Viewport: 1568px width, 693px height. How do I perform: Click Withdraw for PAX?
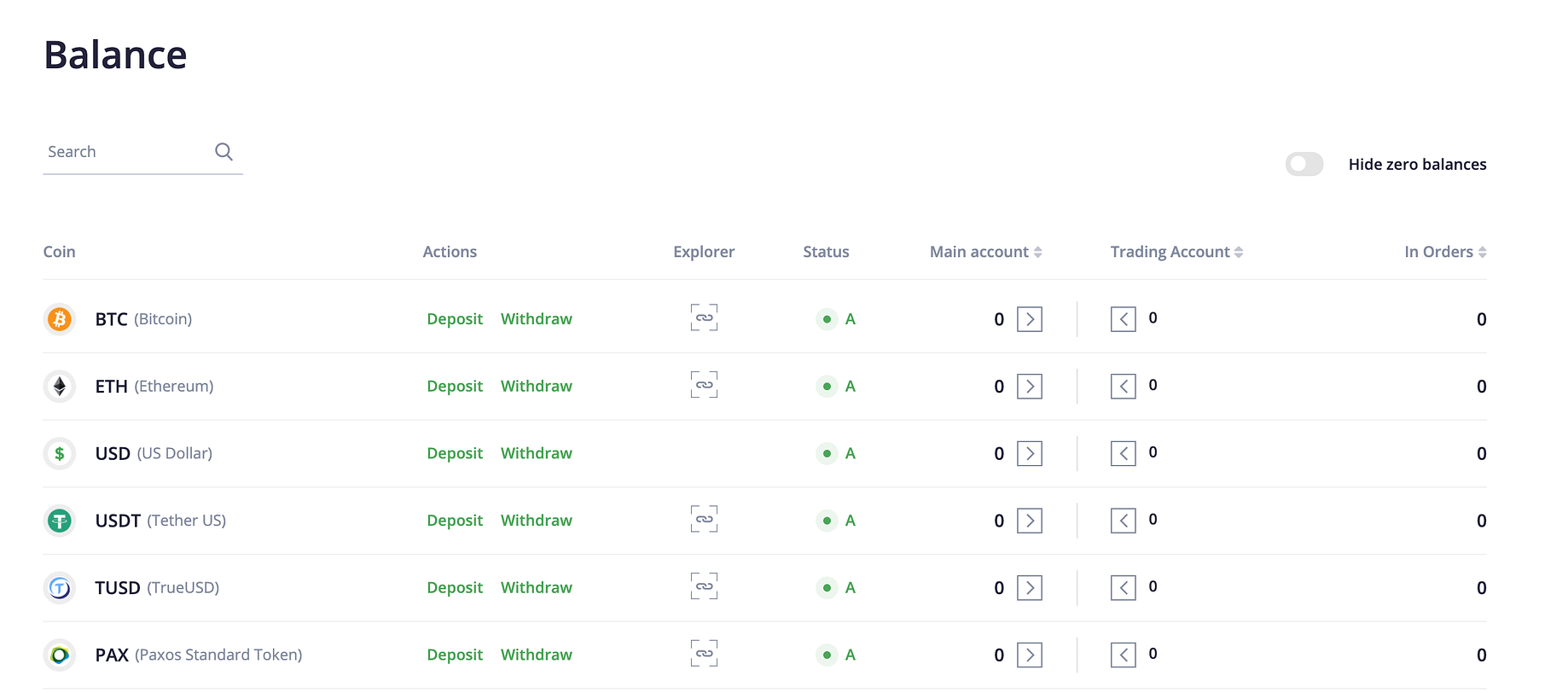(537, 655)
